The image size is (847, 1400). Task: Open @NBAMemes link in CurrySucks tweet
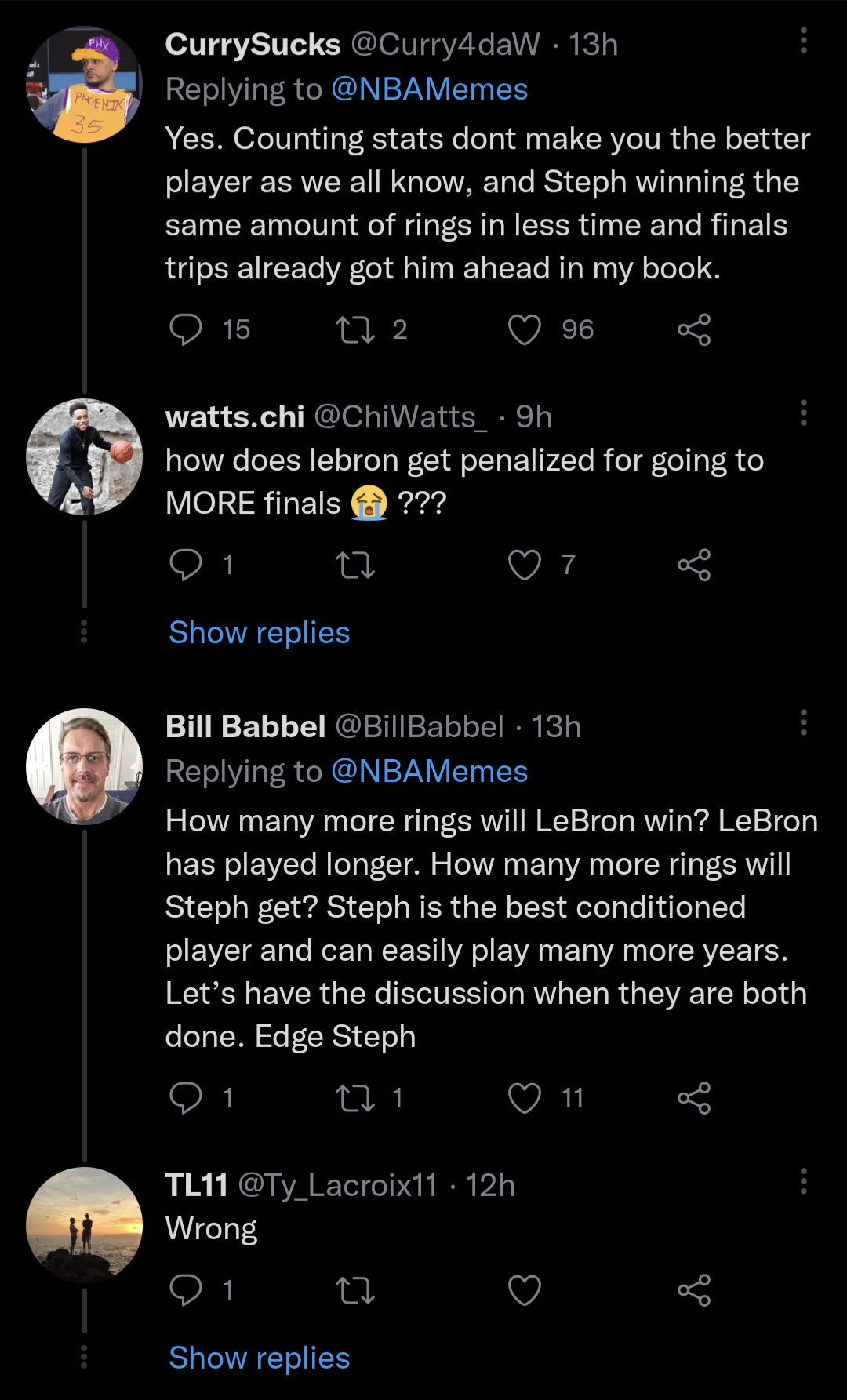(x=430, y=89)
